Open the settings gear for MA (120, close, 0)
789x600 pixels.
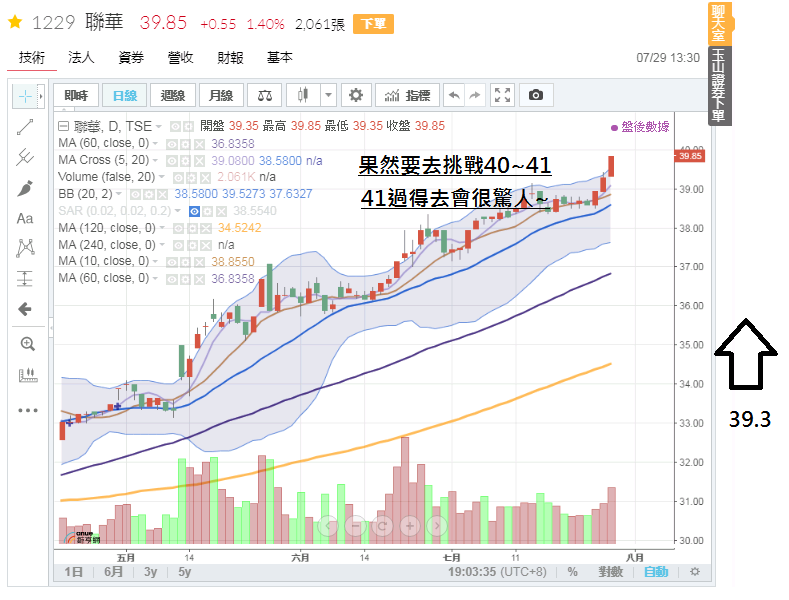click(193, 229)
